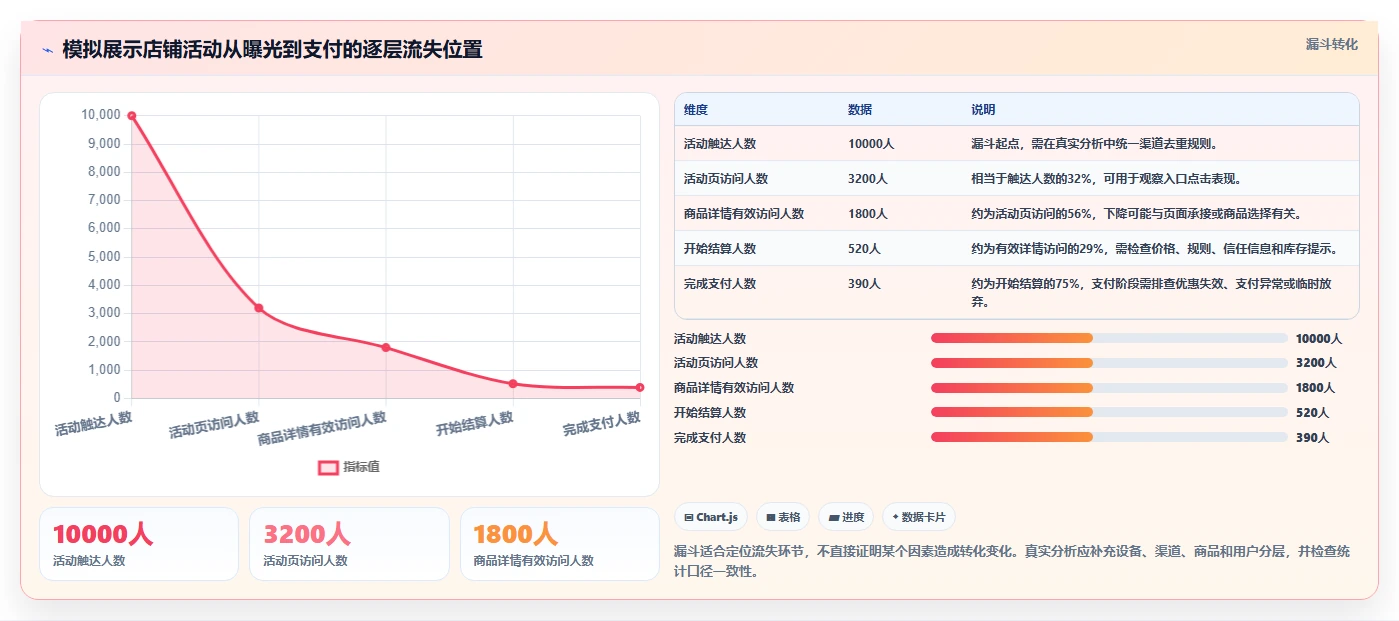1399x621 pixels.
Task: Click the 5,000 y-axis label
Action: point(104,257)
